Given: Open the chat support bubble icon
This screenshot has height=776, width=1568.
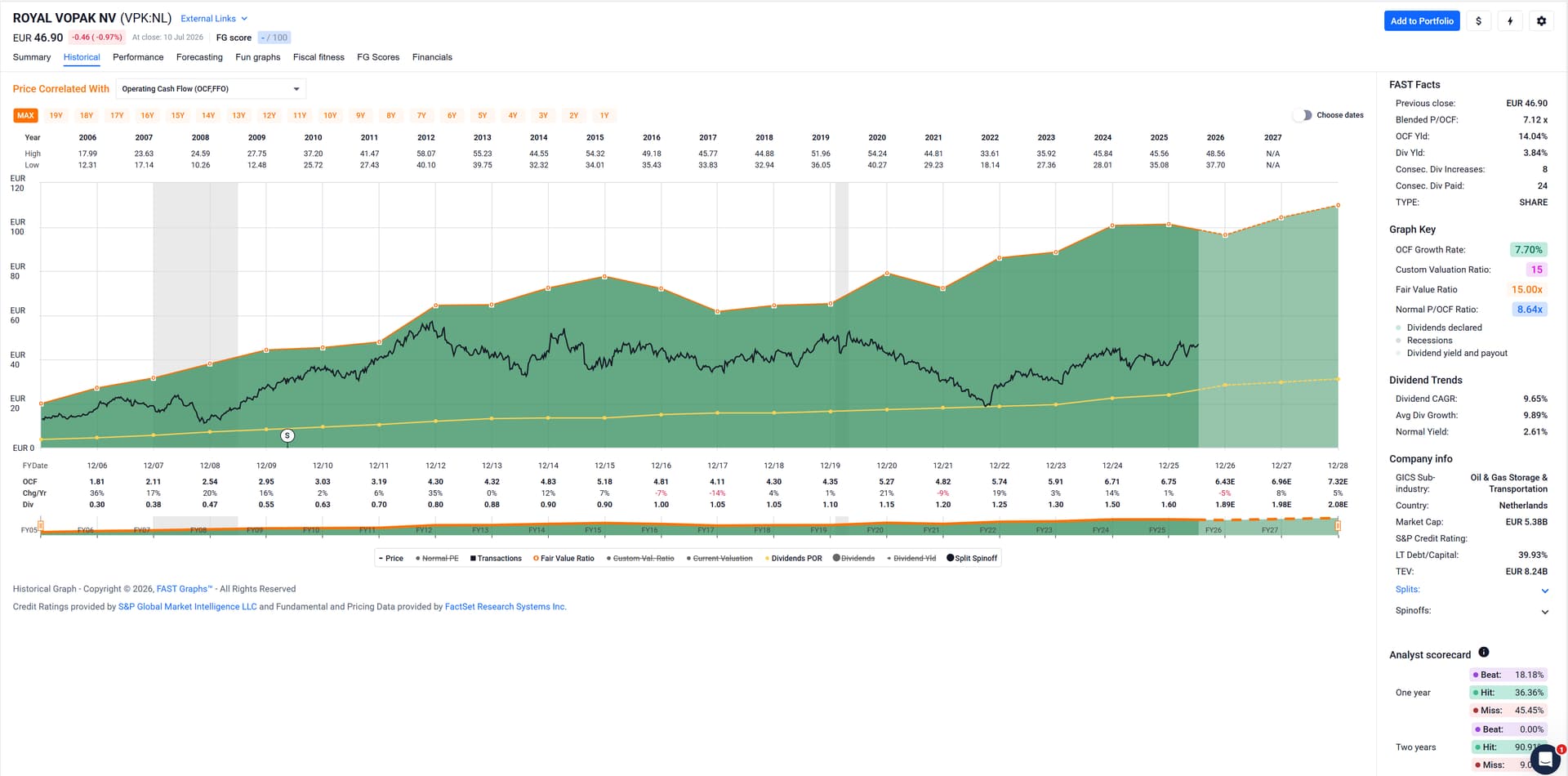Looking at the screenshot, I should tap(1544, 759).
